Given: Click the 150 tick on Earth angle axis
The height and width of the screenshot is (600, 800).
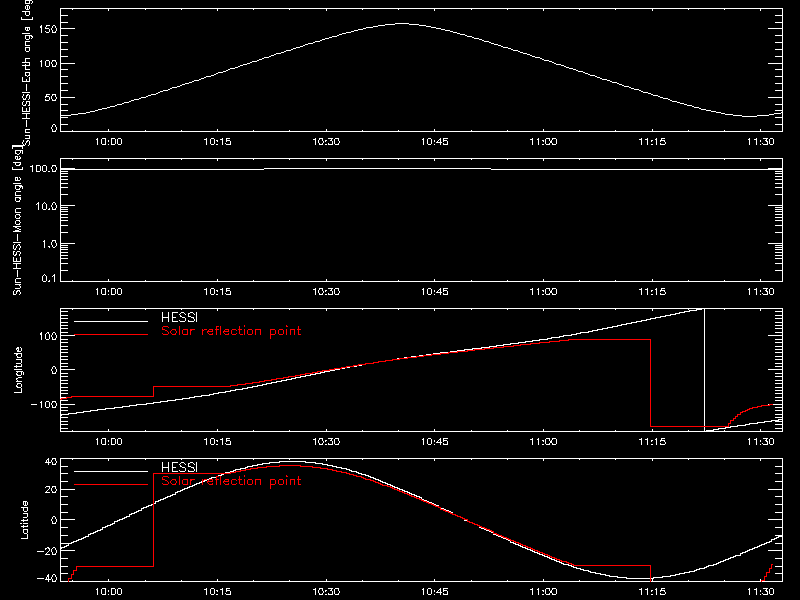Looking at the screenshot, I should pos(48,29).
